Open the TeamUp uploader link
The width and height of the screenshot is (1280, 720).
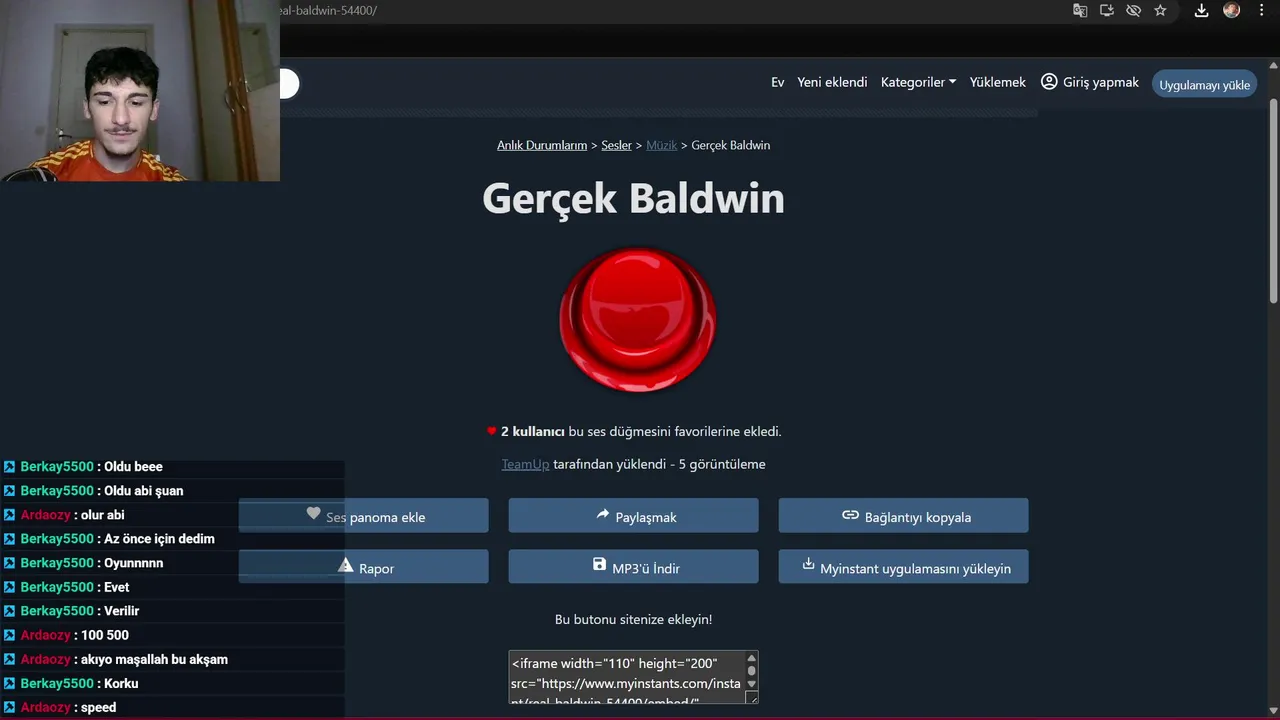pyautogui.click(x=525, y=464)
